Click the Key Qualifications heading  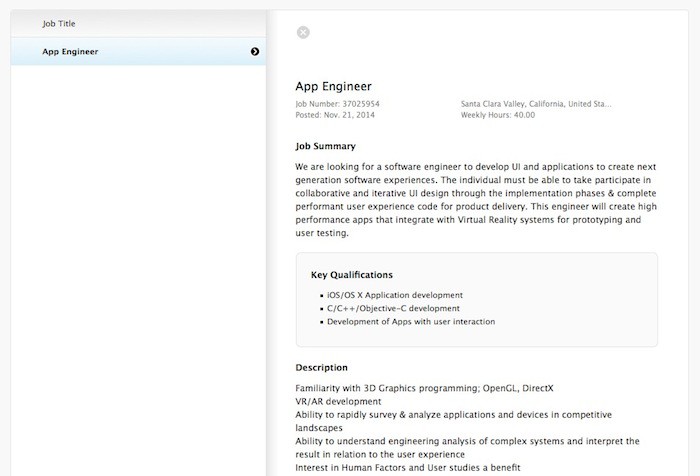coord(351,274)
